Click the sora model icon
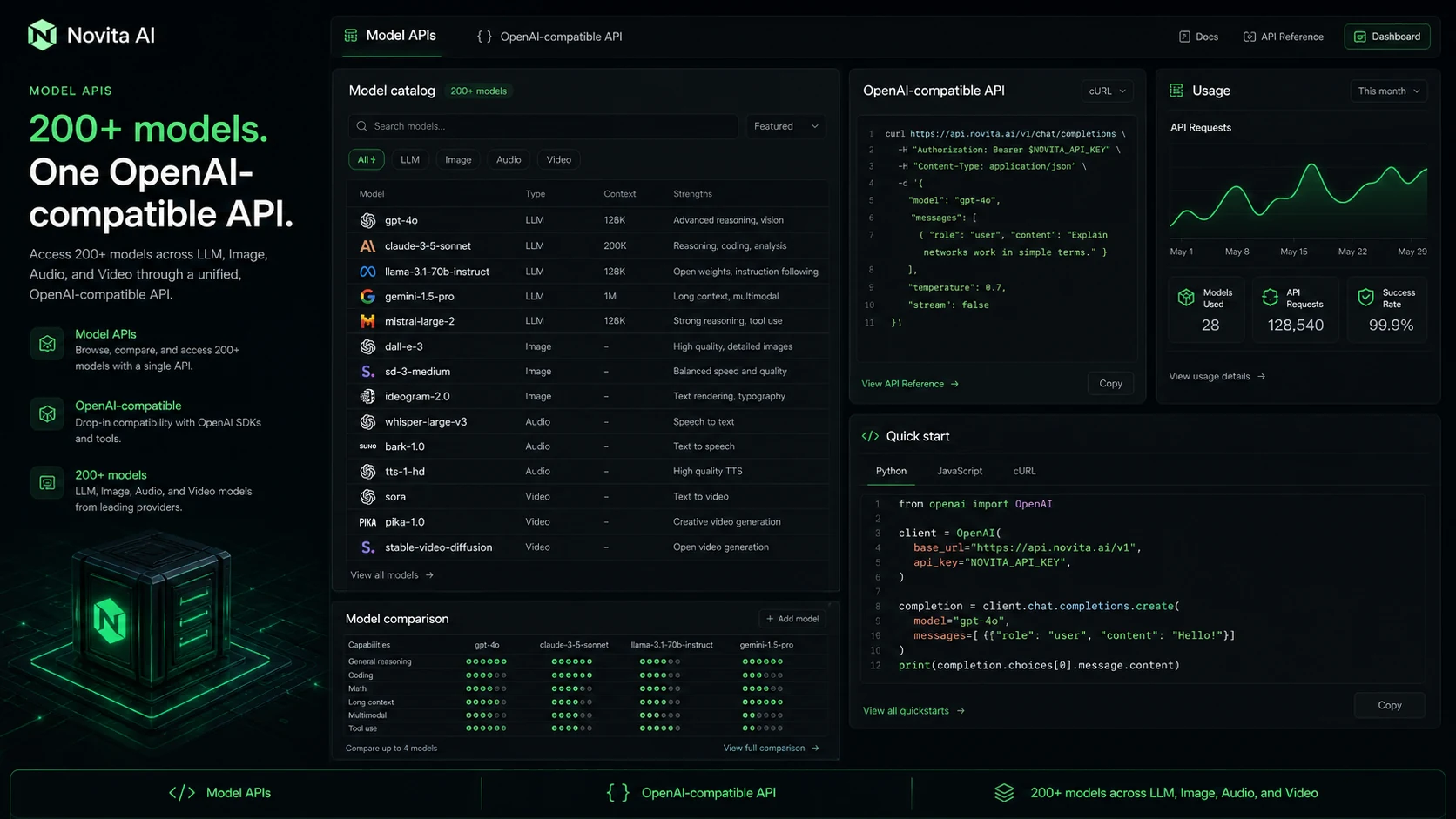The image size is (1456, 819). pyautogui.click(x=367, y=496)
